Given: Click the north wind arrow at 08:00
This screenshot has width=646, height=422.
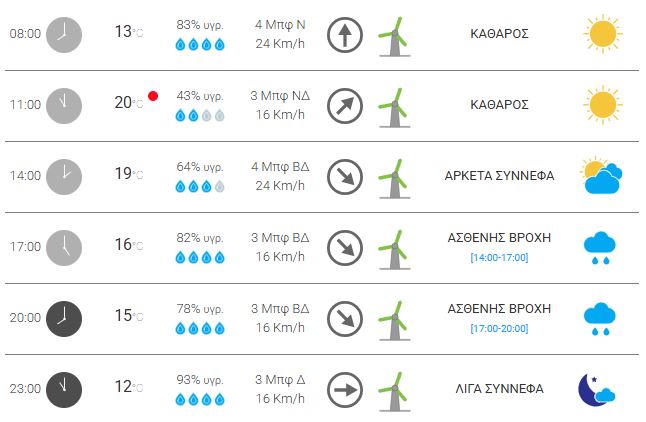Looking at the screenshot, I should [344, 35].
